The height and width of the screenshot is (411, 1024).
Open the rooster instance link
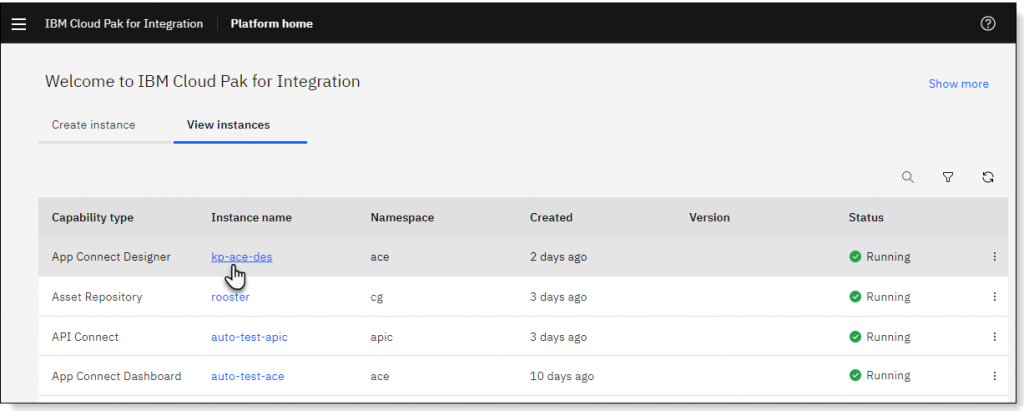pos(231,297)
